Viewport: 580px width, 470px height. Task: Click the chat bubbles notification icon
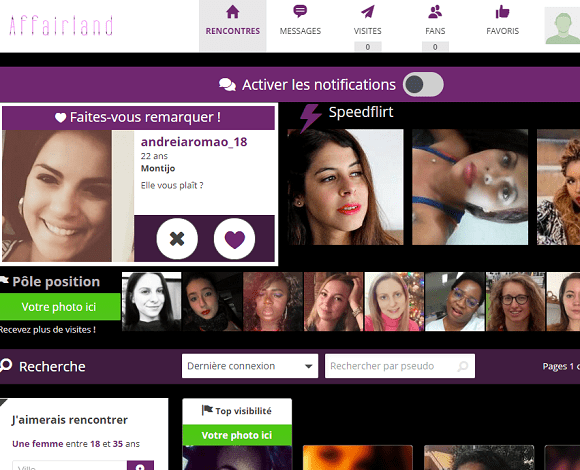click(x=227, y=85)
